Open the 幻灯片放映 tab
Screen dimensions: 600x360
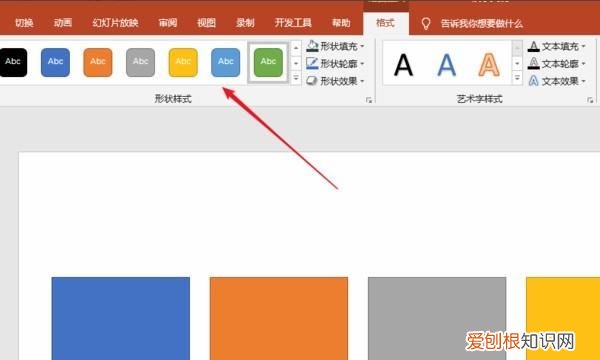click(115, 23)
